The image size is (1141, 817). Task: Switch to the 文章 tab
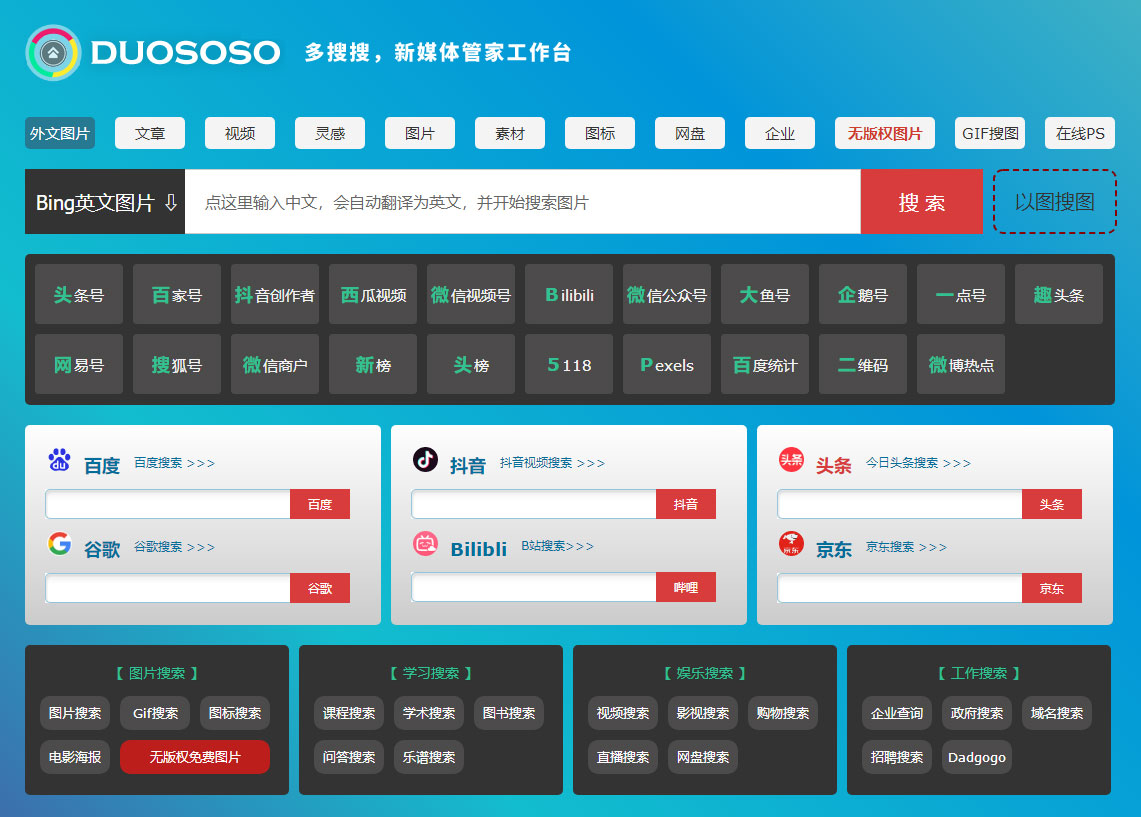[150, 133]
